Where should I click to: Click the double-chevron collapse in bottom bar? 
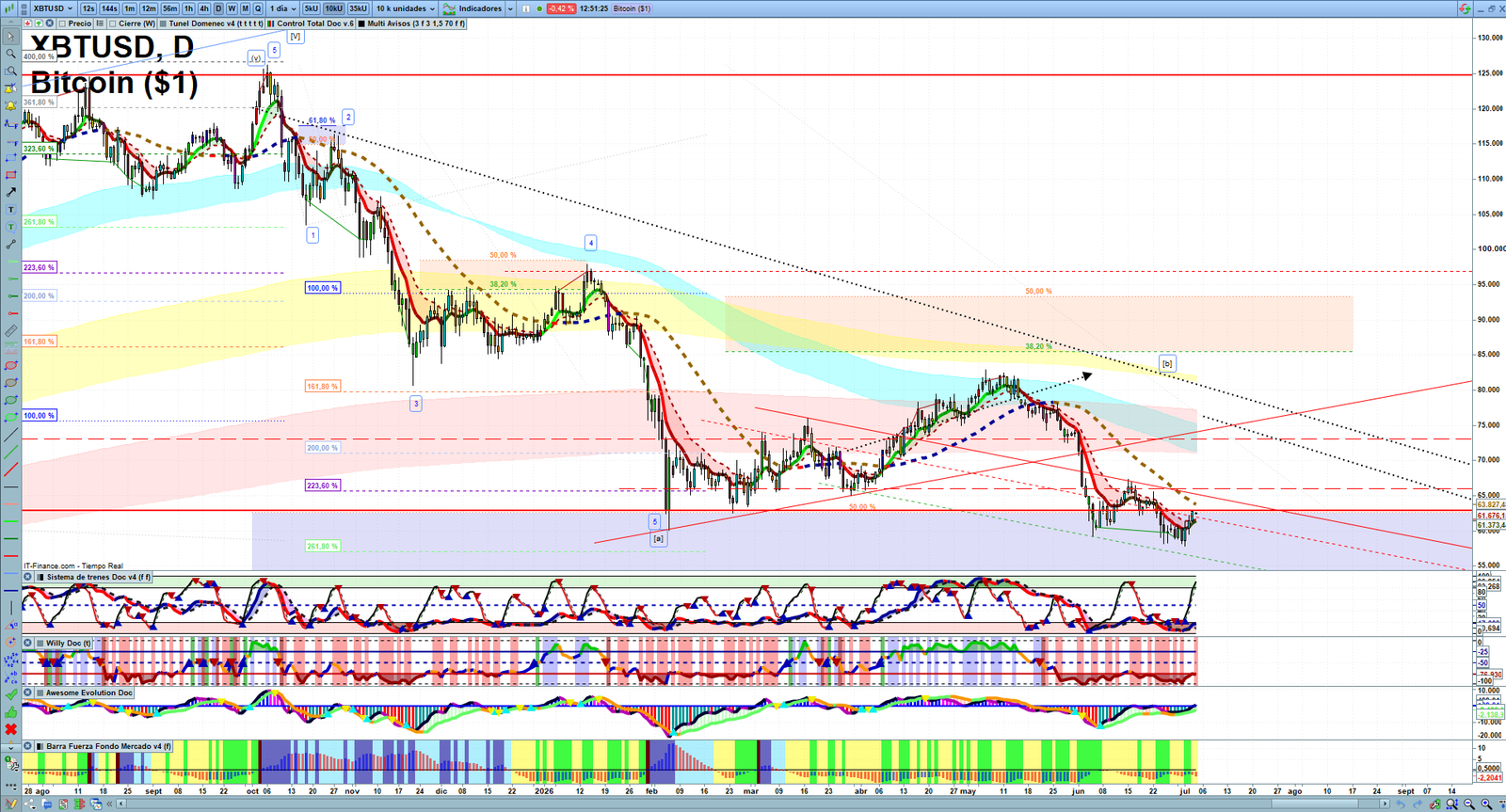(109, 804)
